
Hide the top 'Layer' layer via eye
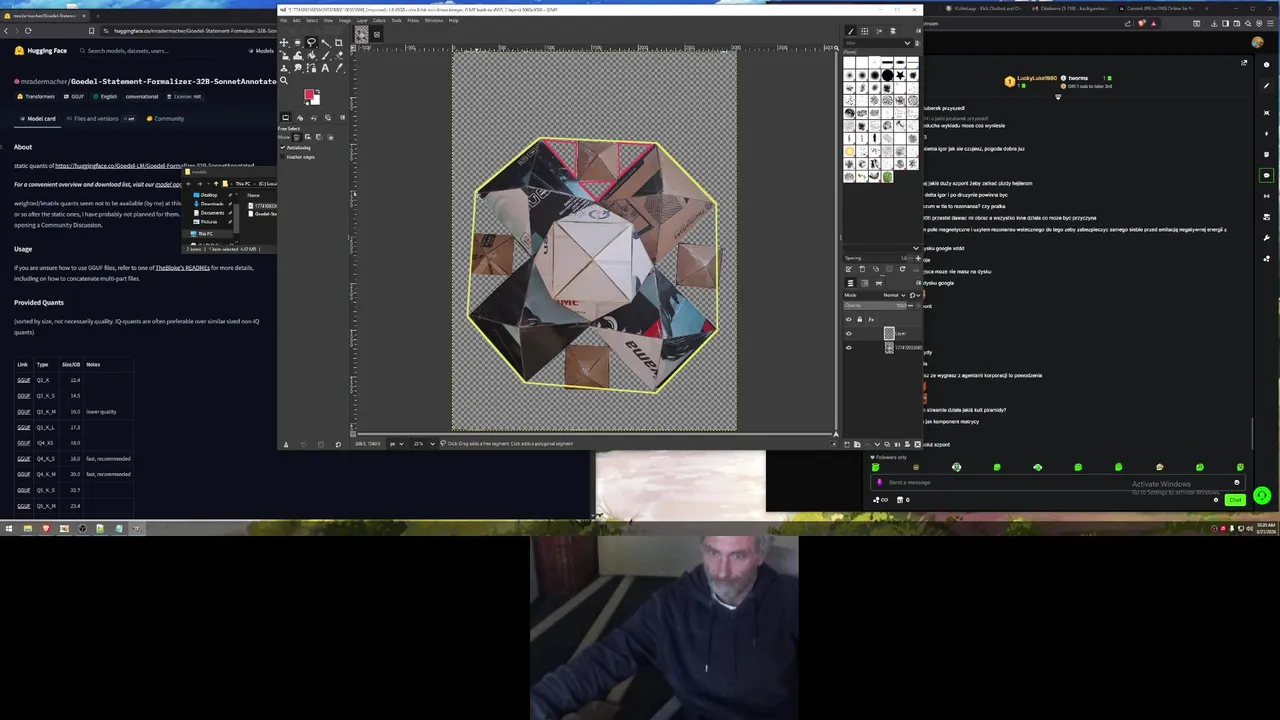coord(849,334)
